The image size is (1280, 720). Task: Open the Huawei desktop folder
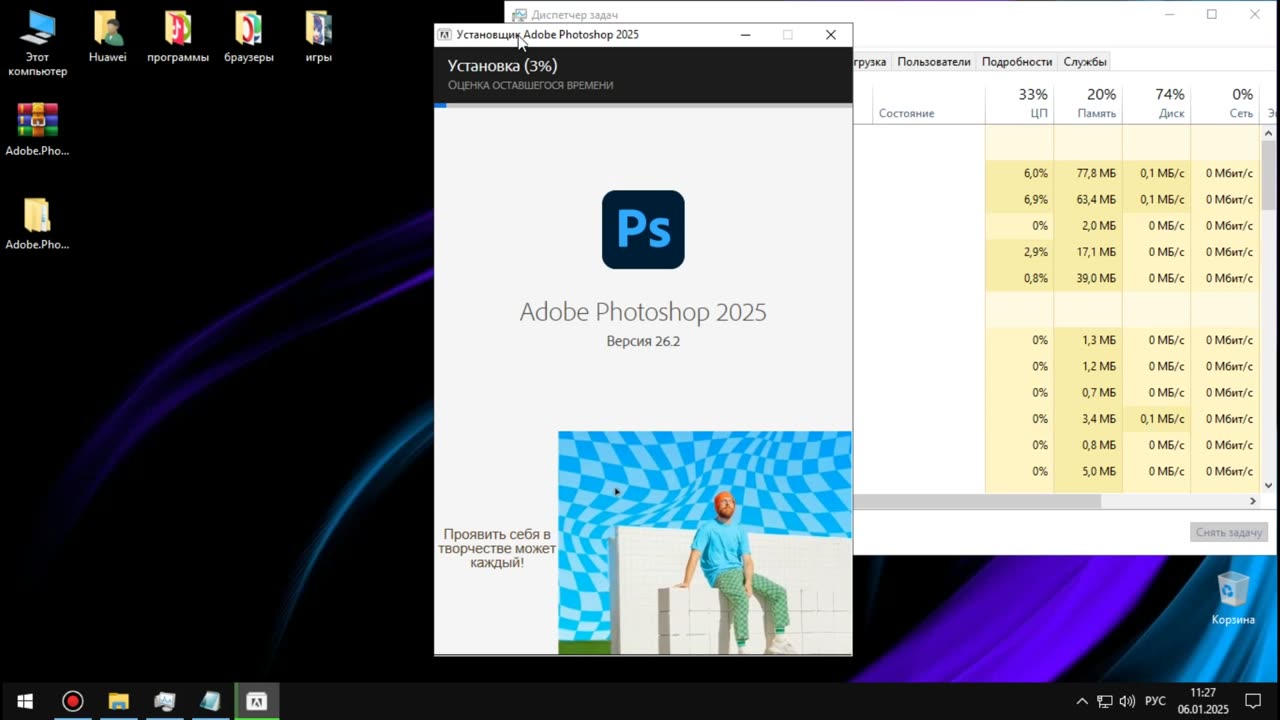[x=108, y=37]
